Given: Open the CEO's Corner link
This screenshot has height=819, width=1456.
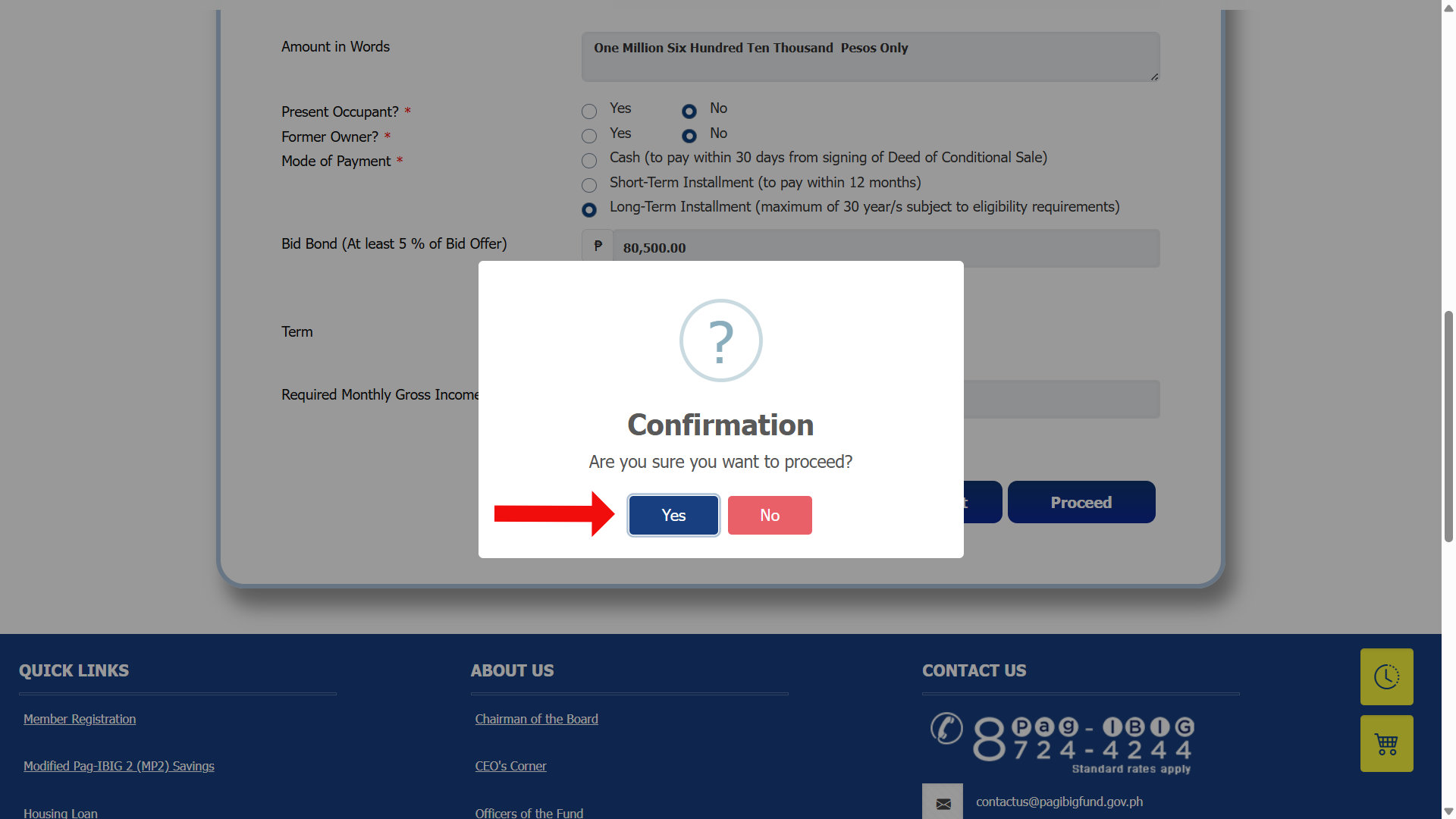Looking at the screenshot, I should (510, 766).
